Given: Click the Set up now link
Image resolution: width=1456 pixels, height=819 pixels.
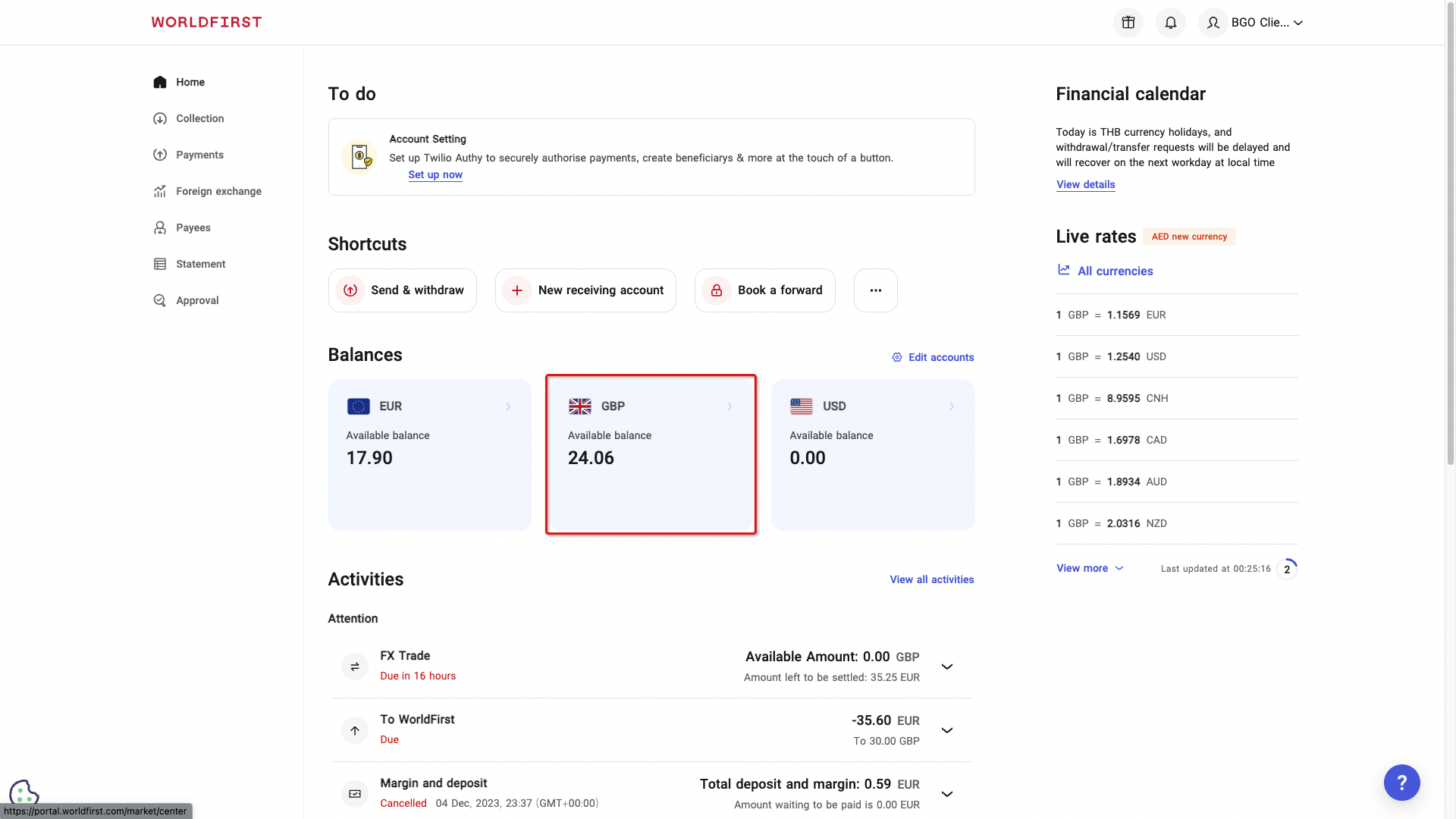Looking at the screenshot, I should pyautogui.click(x=435, y=174).
